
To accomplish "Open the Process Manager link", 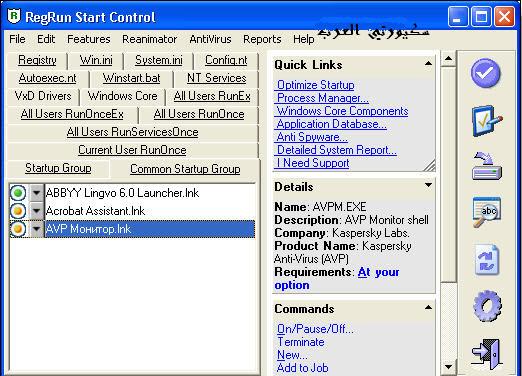I will [323, 98].
